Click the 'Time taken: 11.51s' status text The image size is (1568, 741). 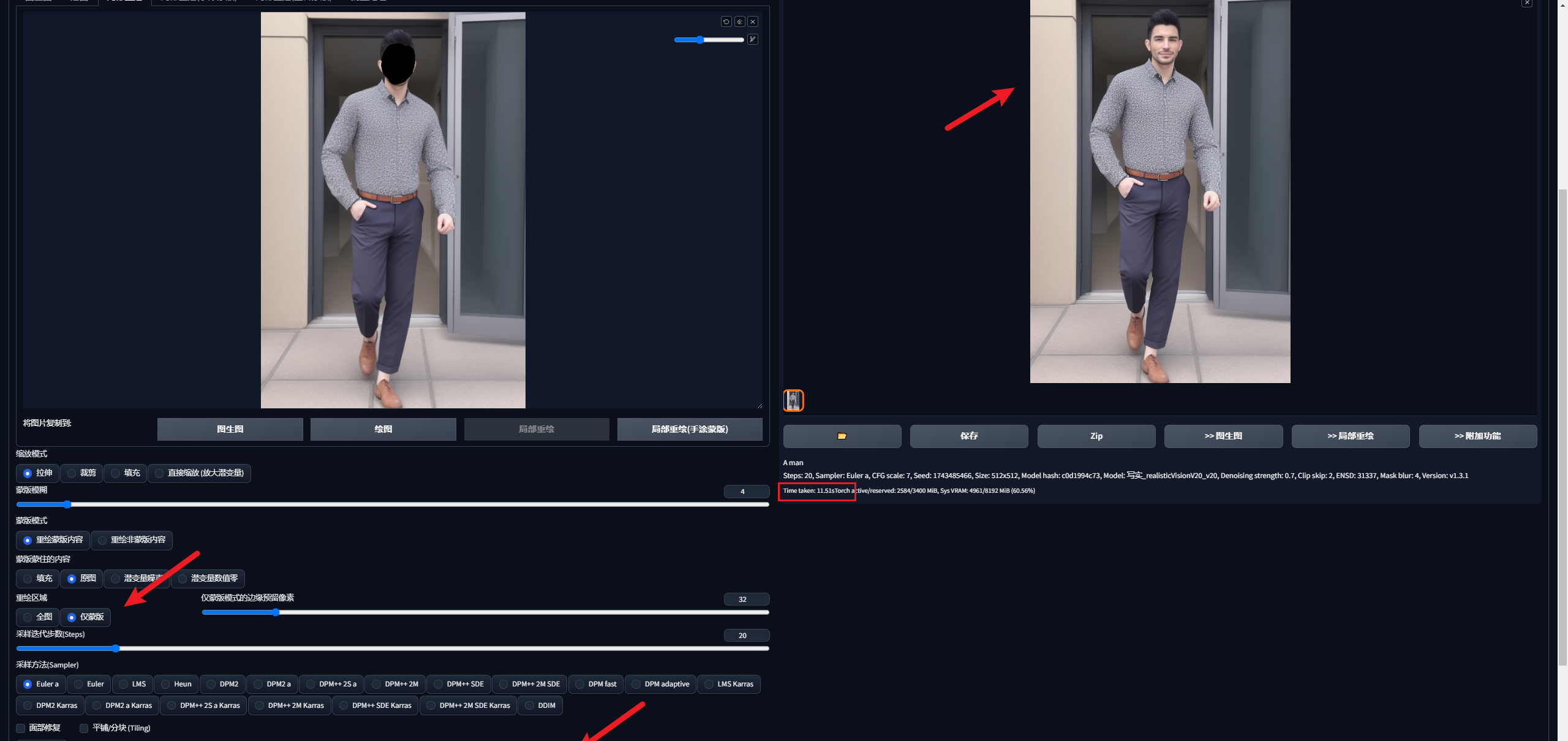pyautogui.click(x=809, y=491)
